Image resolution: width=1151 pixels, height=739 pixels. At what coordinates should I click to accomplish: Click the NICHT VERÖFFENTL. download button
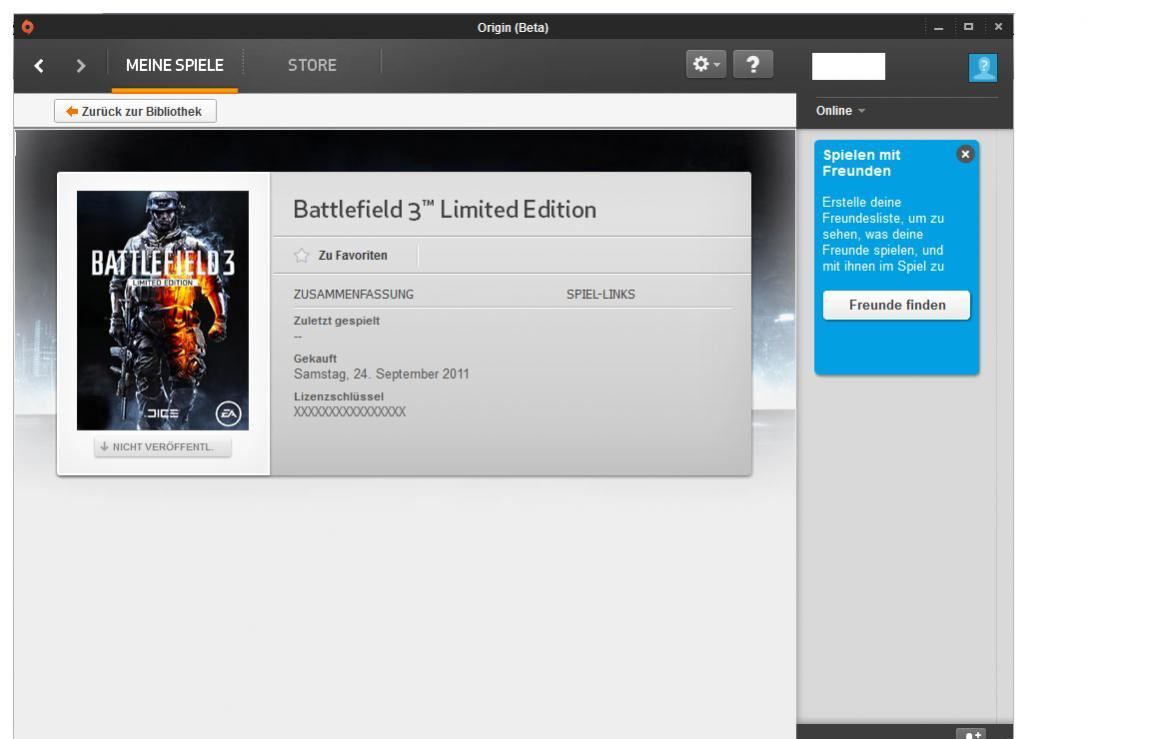pyautogui.click(x=162, y=446)
